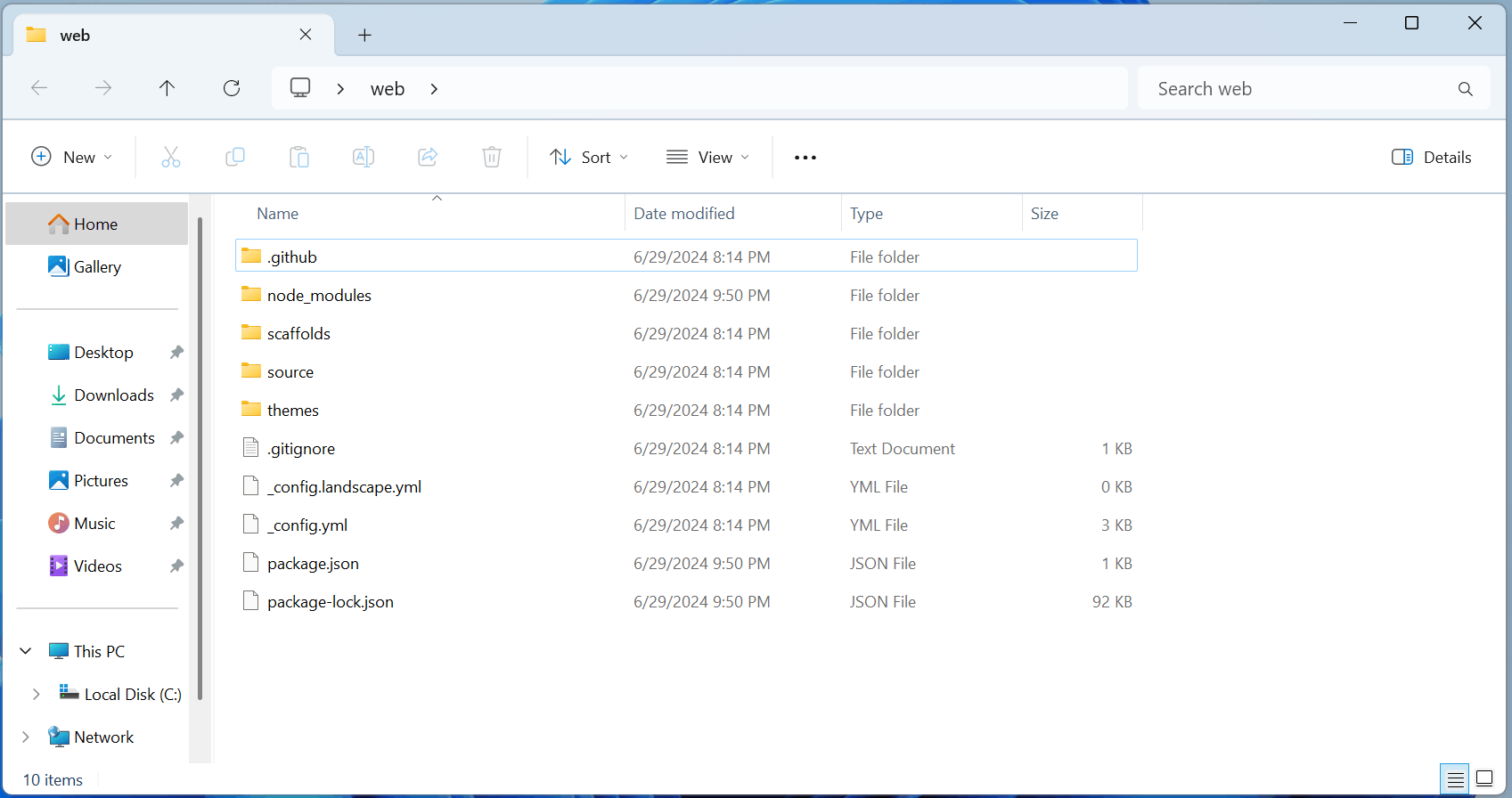Click the This PC monitor icon in address bar

click(x=300, y=87)
